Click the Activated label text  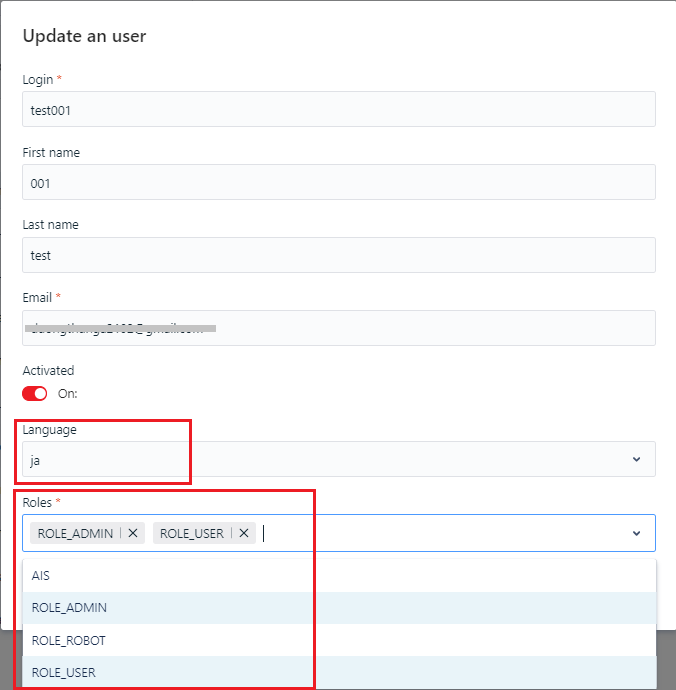48,371
